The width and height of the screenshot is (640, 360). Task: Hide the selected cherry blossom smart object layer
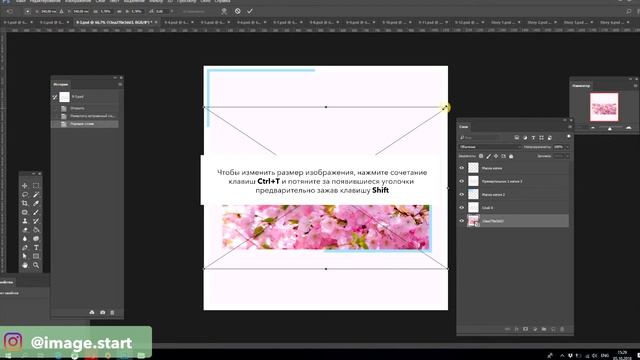click(x=462, y=221)
